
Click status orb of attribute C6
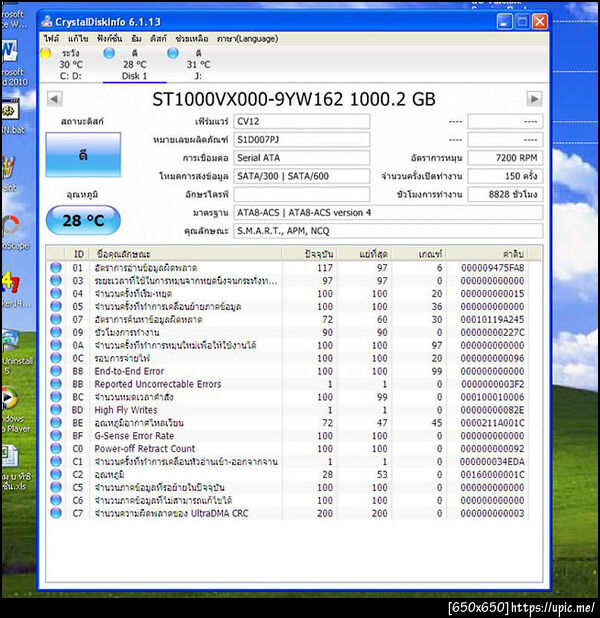[56, 500]
